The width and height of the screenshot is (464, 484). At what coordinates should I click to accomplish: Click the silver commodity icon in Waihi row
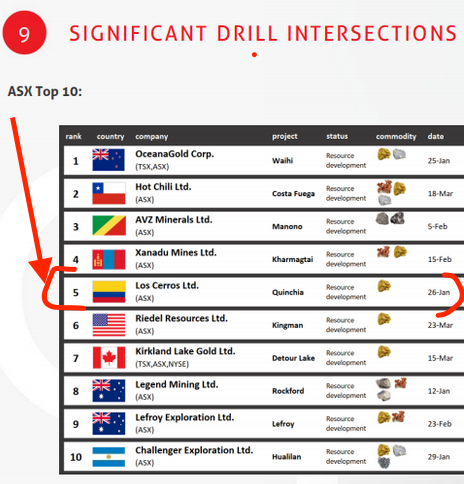tap(399, 154)
